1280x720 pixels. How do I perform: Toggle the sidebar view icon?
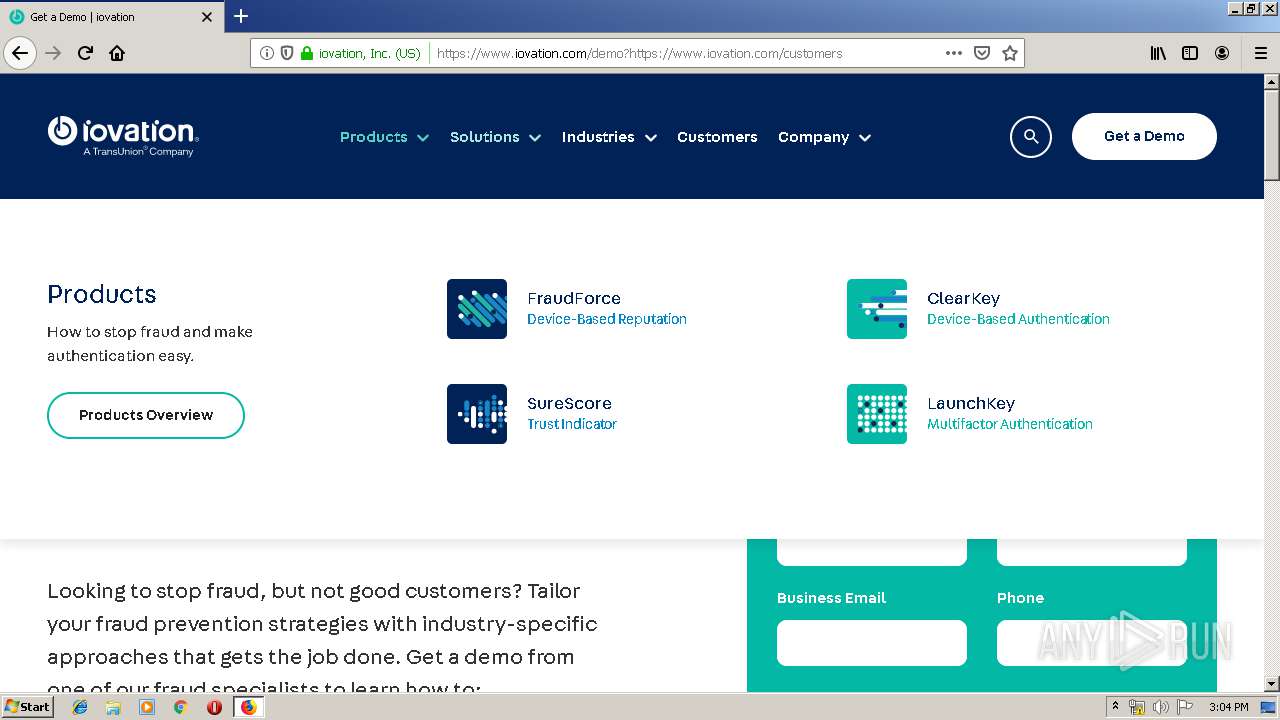click(x=1190, y=53)
